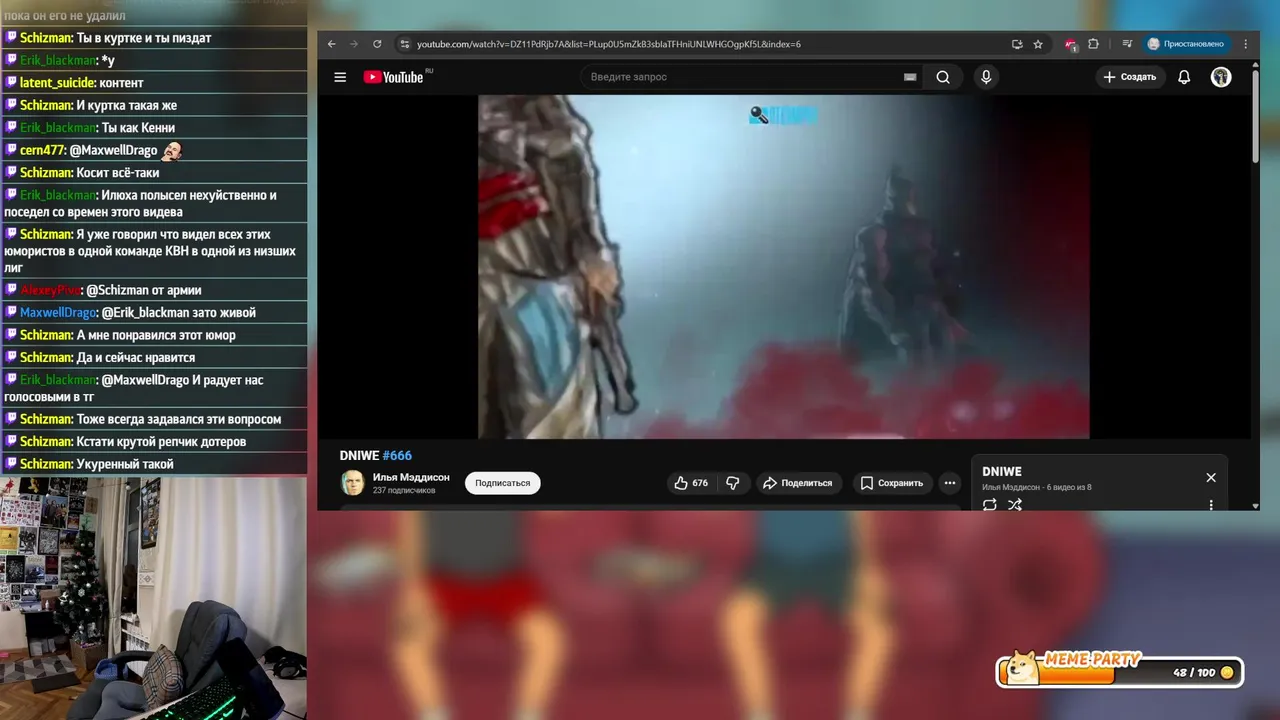Click the emote in cern477's message
Screen dimensions: 1280x720
[x=172, y=150]
